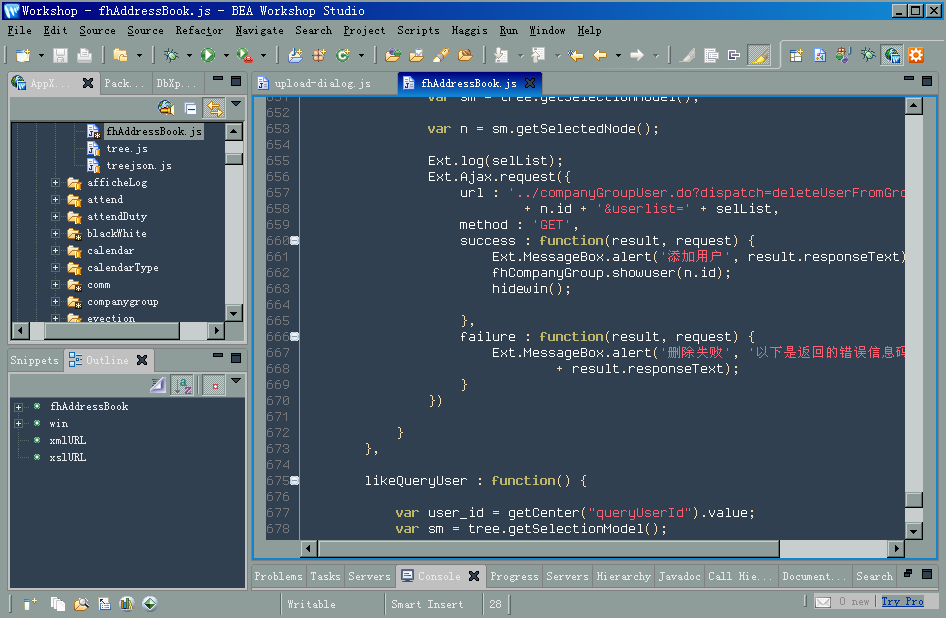Click the editor vertical scrollbar thumb

[x=914, y=500]
